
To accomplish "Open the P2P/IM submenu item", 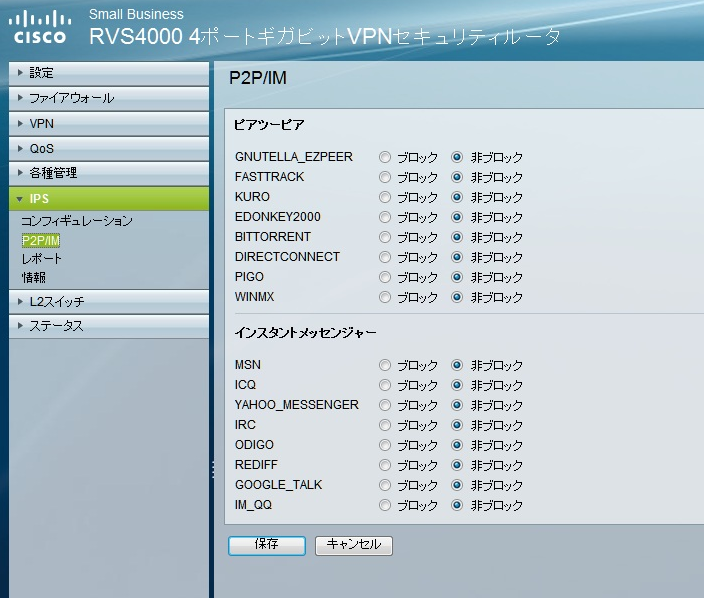I will click(40, 241).
